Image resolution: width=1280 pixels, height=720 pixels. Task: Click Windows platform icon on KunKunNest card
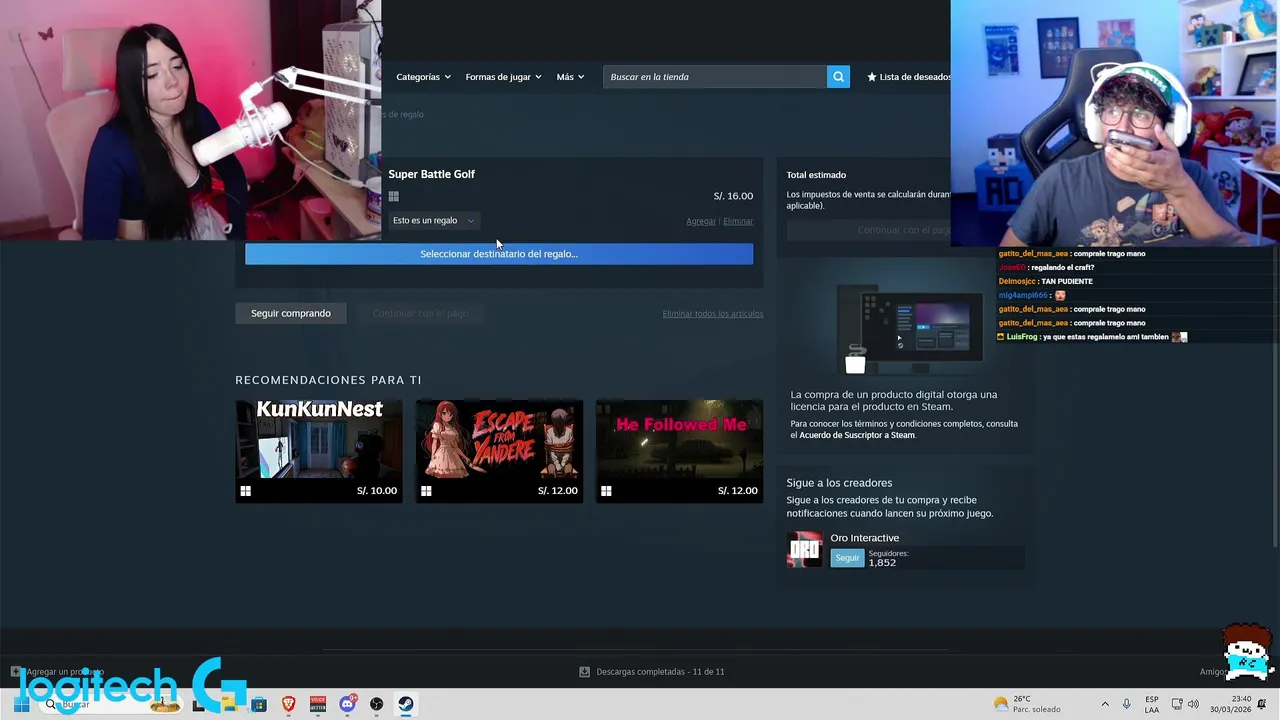tap(246, 491)
